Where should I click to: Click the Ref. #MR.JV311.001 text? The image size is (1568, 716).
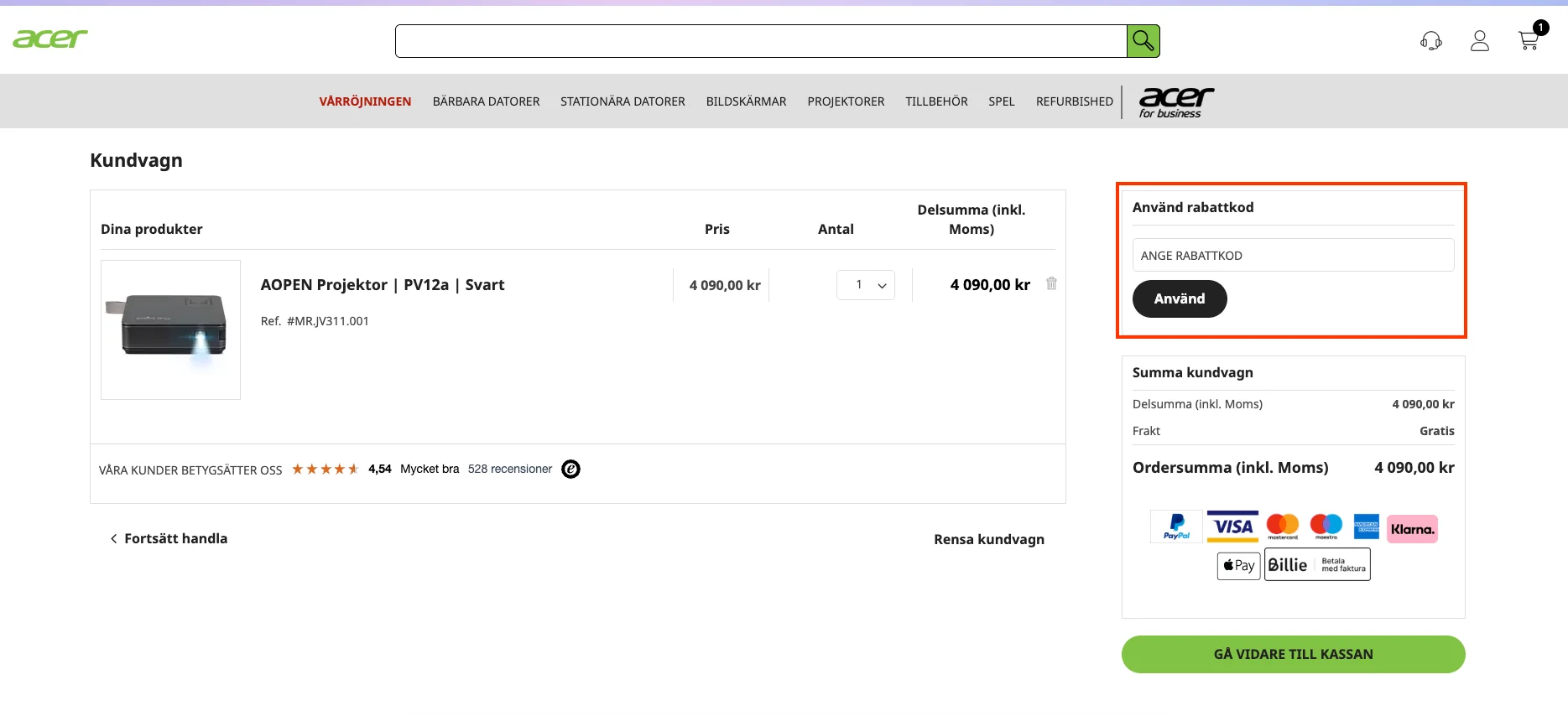coord(315,321)
